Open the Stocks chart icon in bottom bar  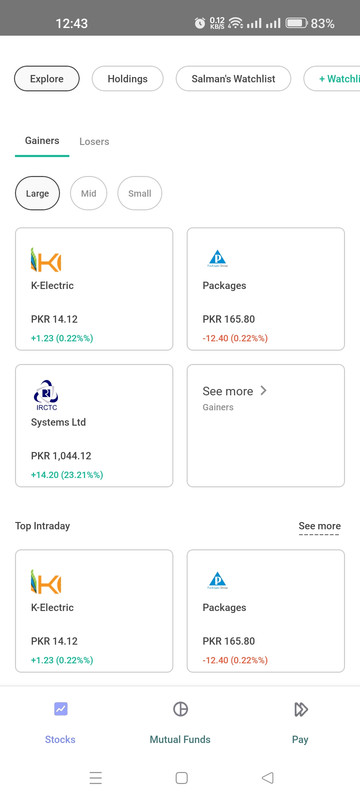61,709
